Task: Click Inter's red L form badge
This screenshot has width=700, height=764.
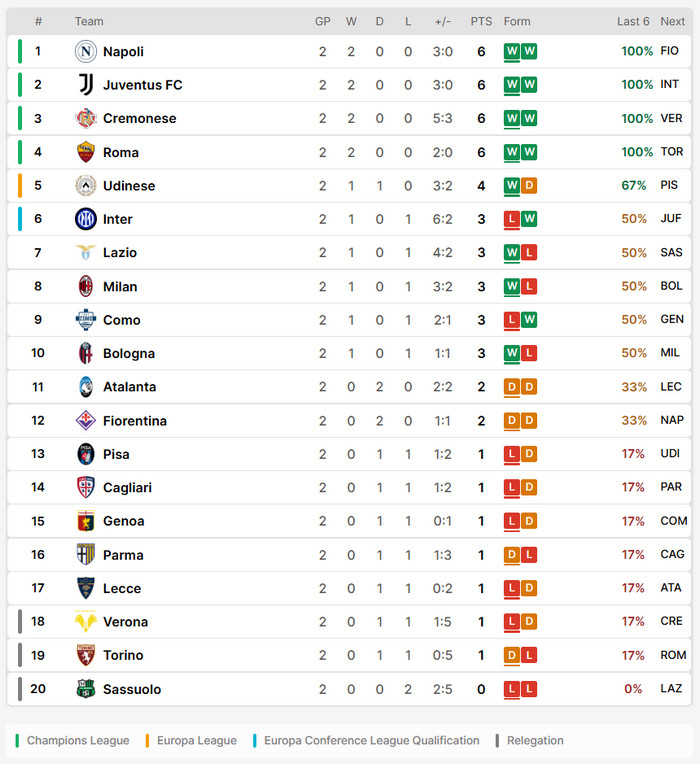Action: tap(511, 220)
